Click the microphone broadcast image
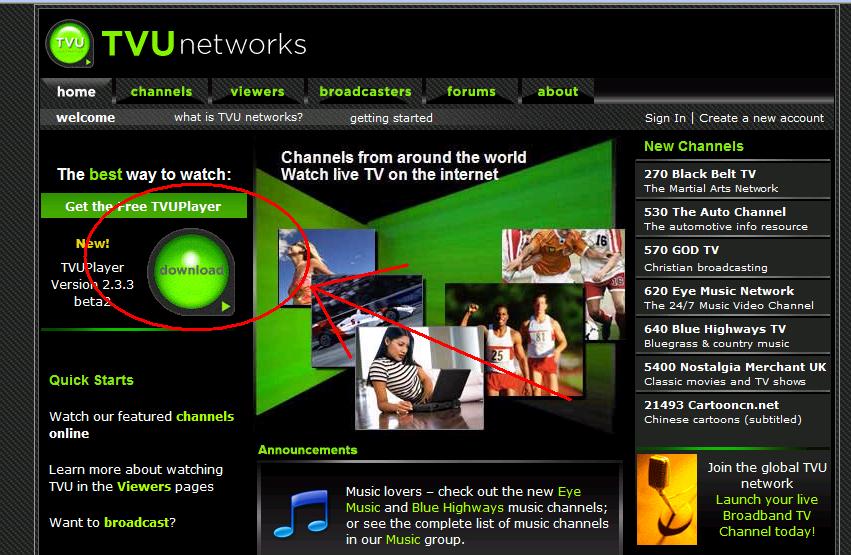Viewport: 851px width, 555px height. tap(666, 499)
